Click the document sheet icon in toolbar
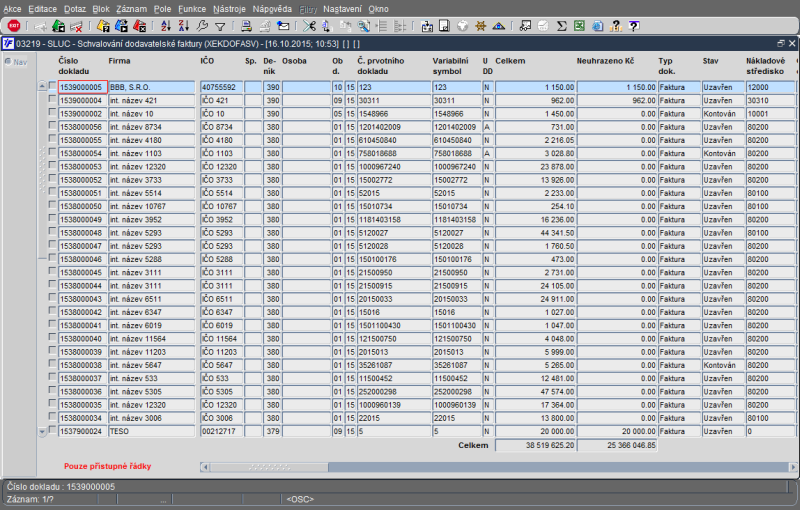 [444, 26]
